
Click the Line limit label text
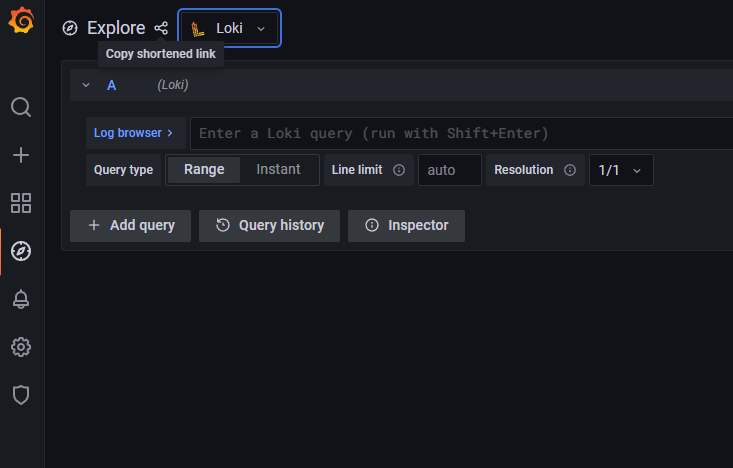357,170
